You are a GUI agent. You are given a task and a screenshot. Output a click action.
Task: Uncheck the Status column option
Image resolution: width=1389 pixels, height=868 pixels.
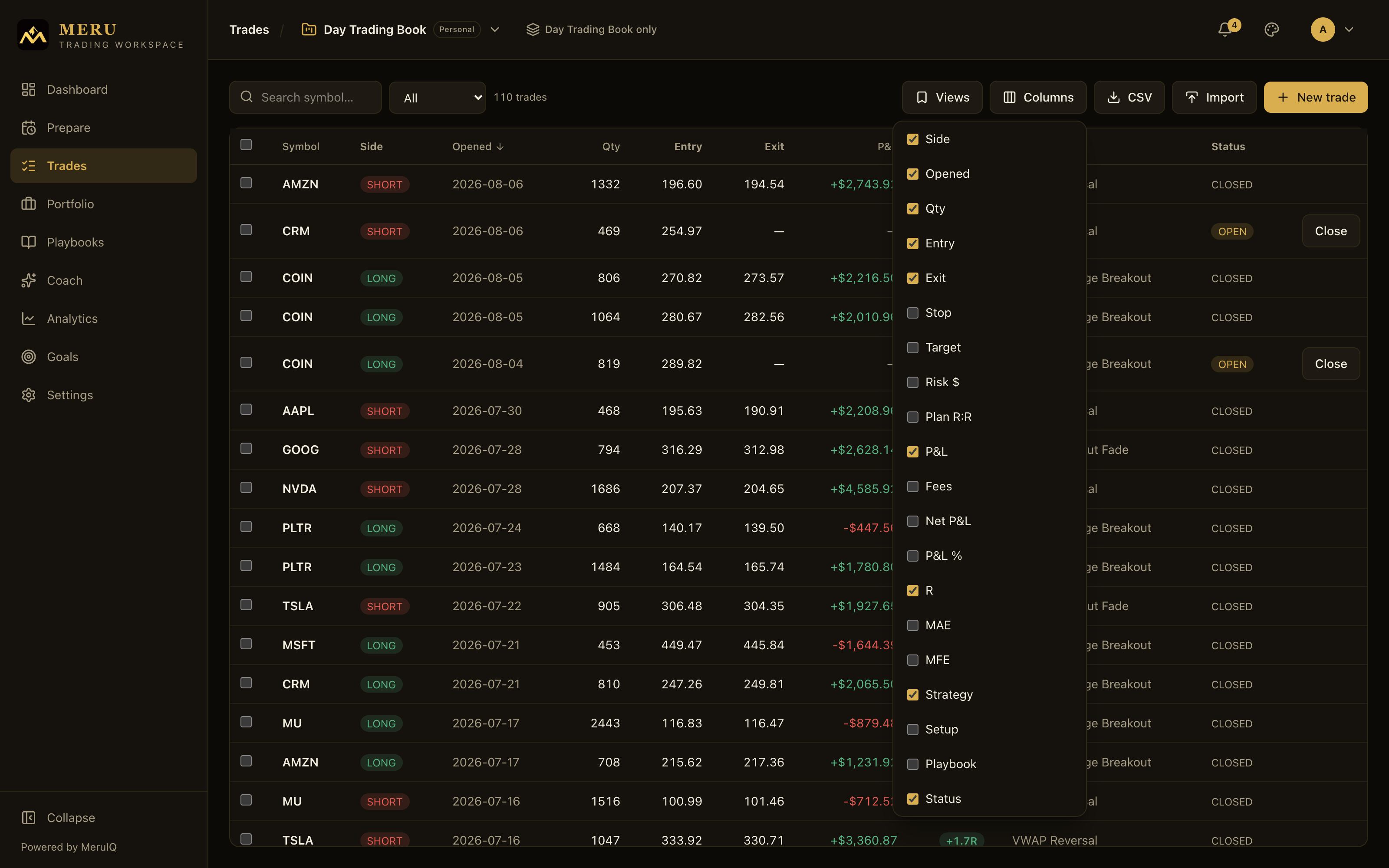click(912, 799)
